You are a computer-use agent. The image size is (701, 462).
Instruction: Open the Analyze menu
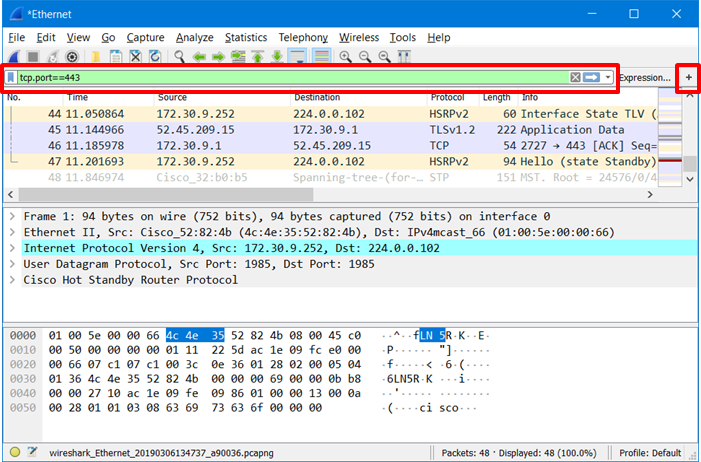[x=194, y=38]
